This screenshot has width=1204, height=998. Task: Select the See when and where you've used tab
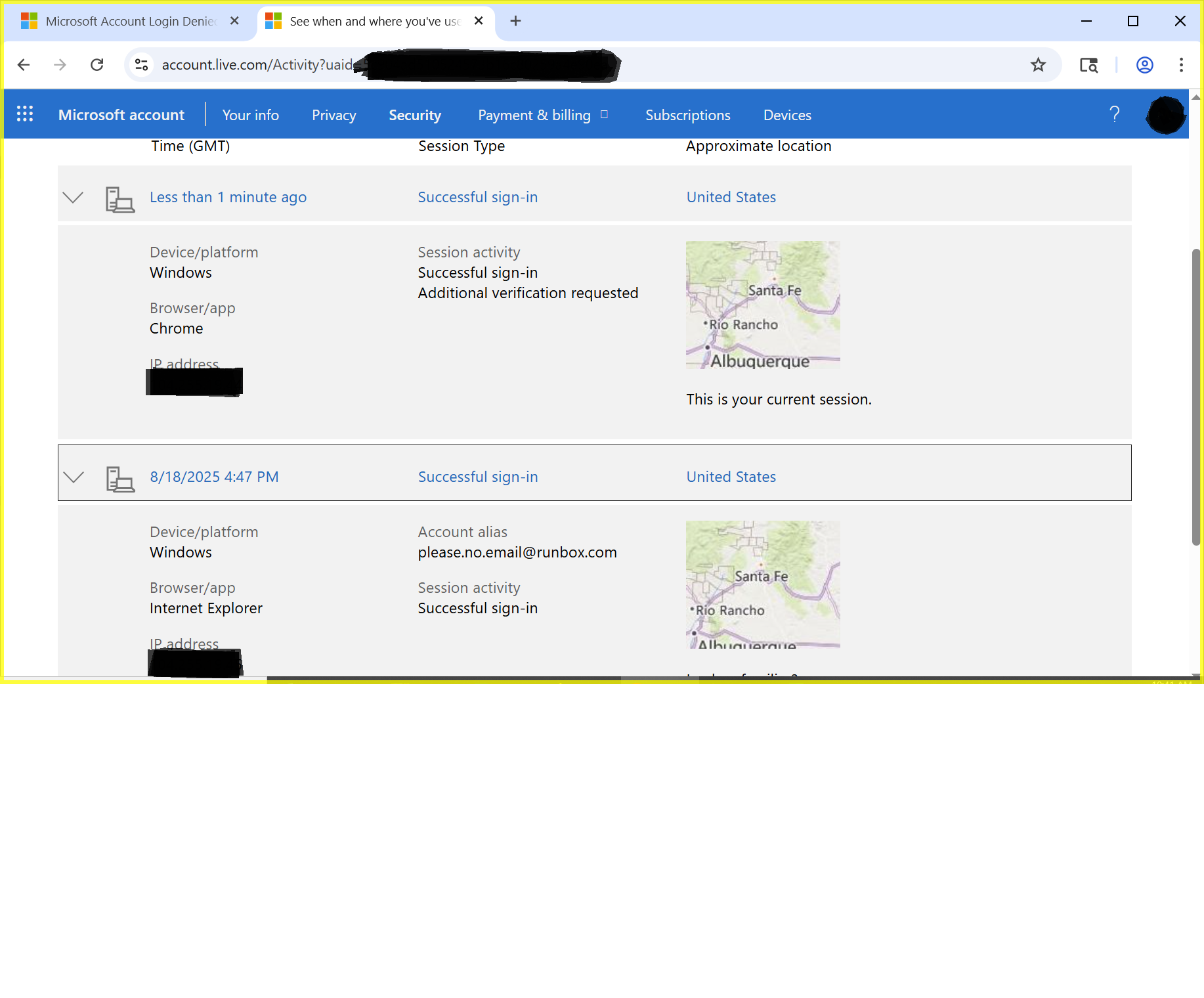coord(374,21)
